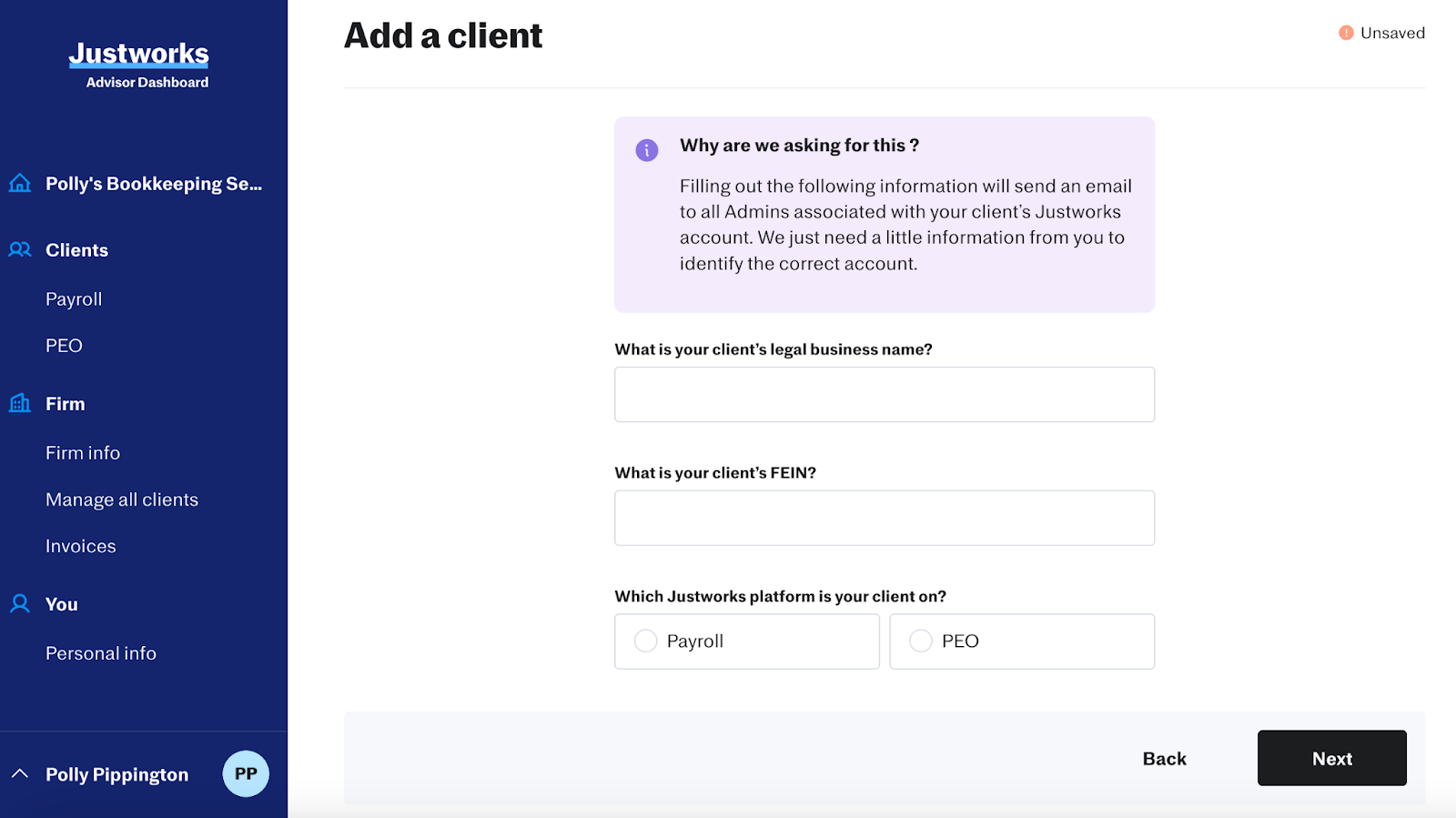Go to Firm info page
The width and height of the screenshot is (1456, 818).
[x=83, y=453]
